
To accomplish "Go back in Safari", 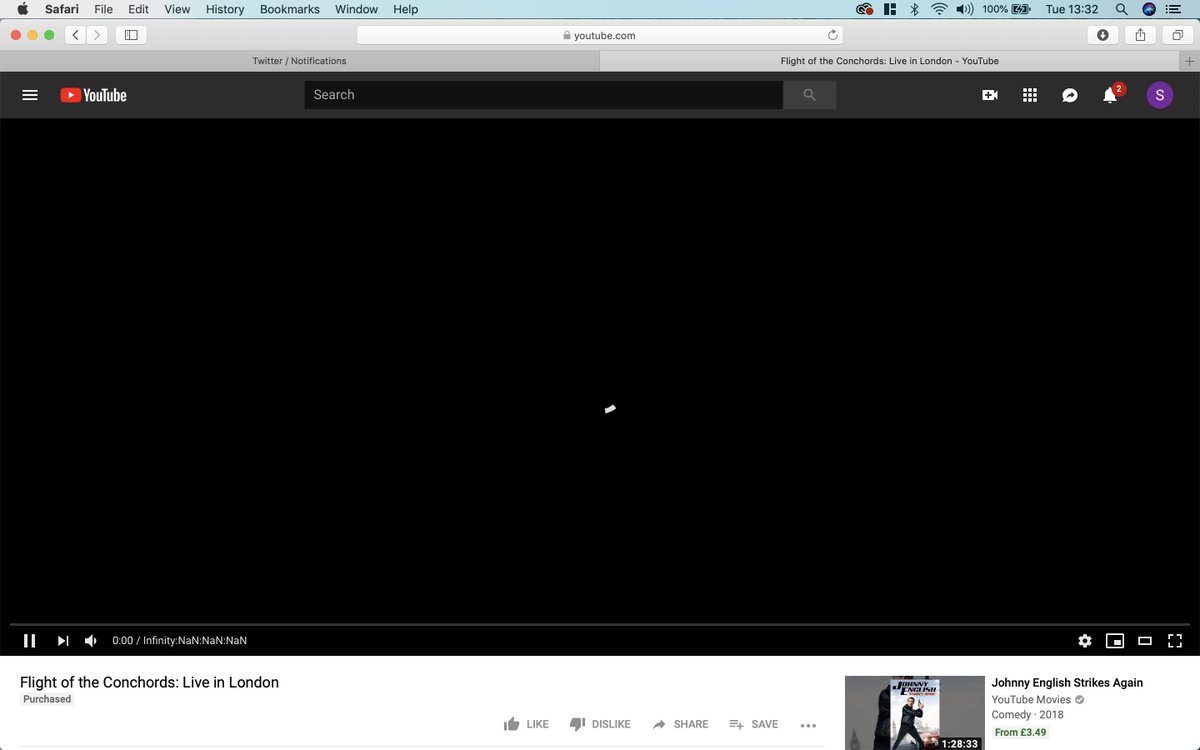I will (76, 35).
